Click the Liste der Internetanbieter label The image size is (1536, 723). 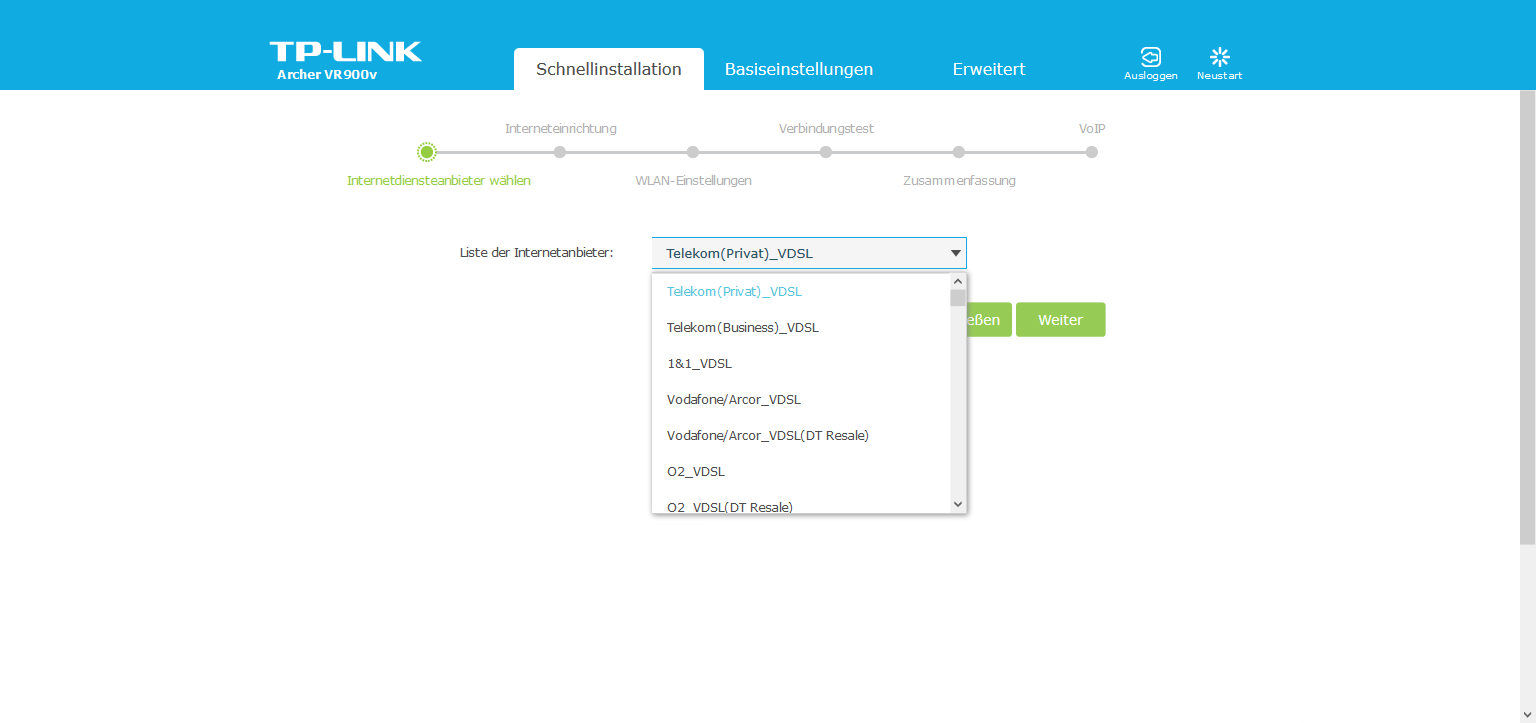pos(536,253)
